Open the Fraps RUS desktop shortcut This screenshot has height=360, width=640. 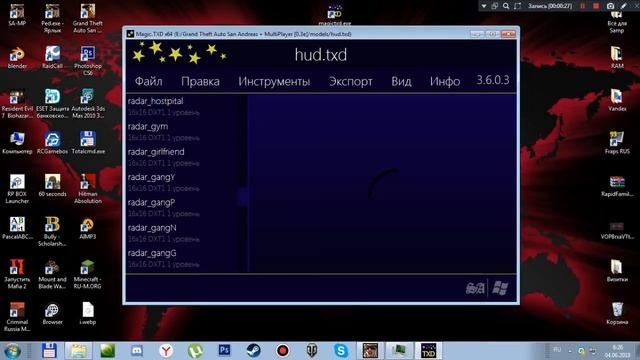click(617, 143)
